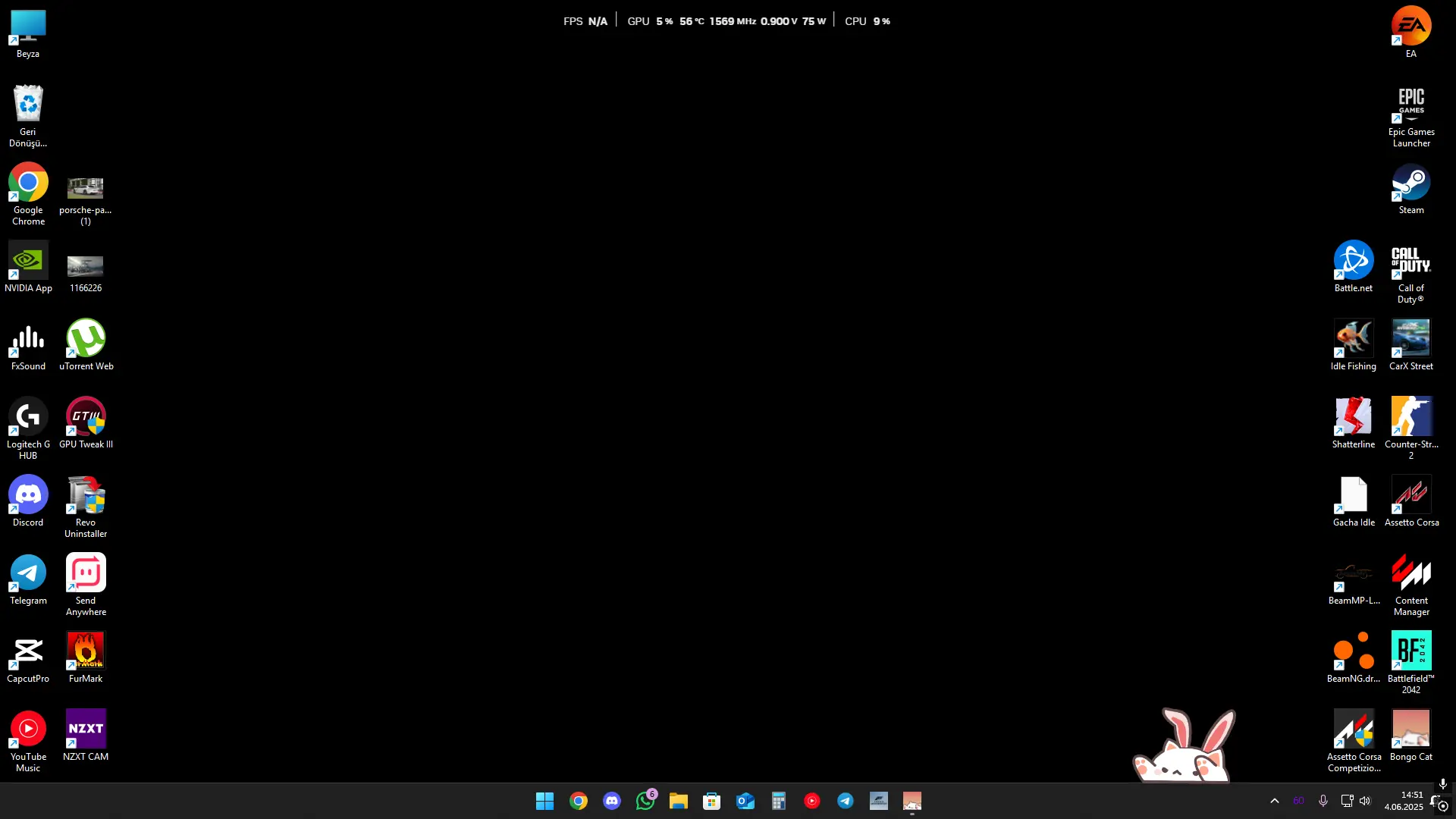1456x819 pixels.
Task: Select the Assetto Corsa shortcut
Action: tap(1411, 502)
